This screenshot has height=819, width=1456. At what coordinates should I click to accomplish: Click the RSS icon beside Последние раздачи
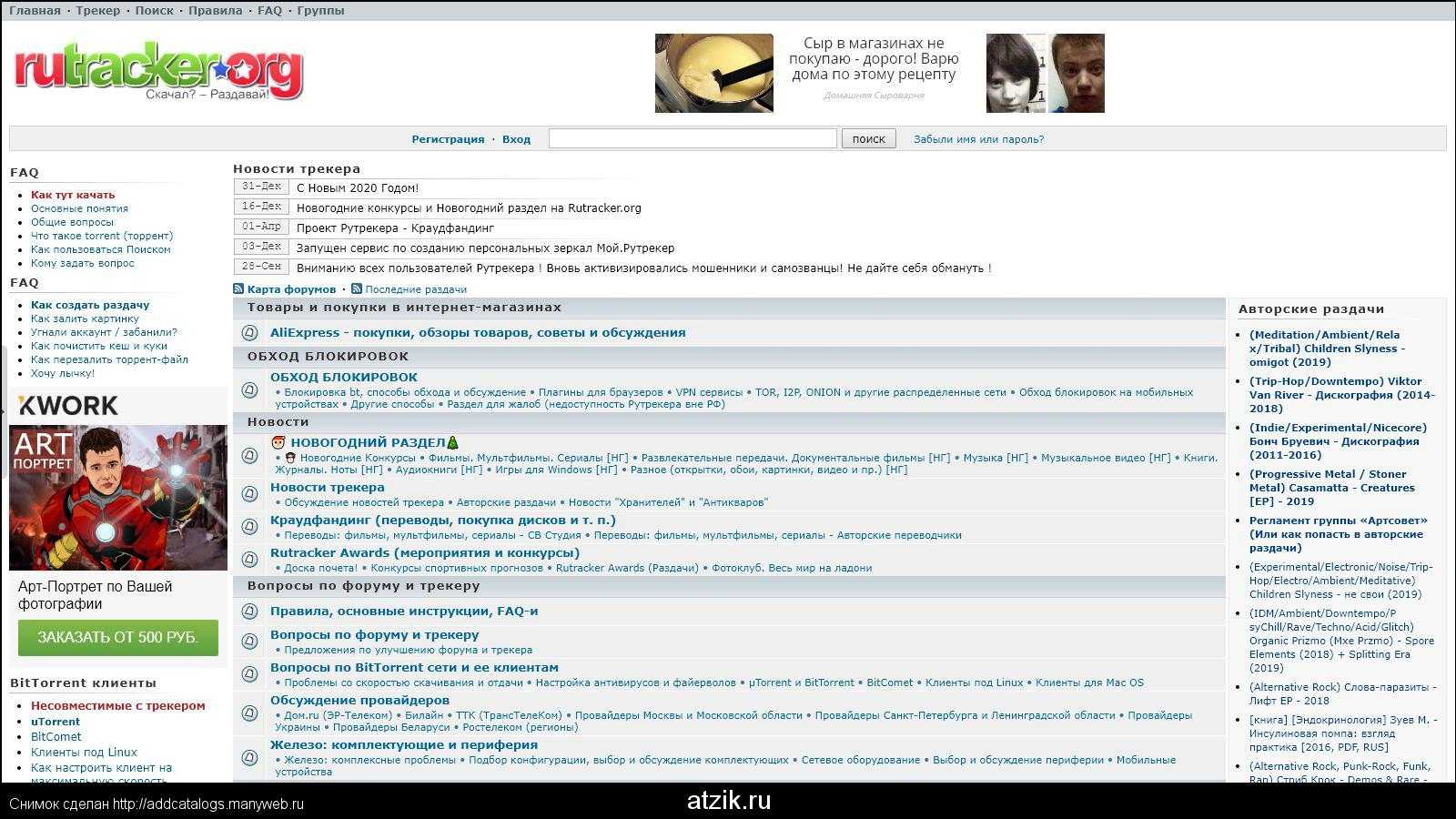point(357,288)
